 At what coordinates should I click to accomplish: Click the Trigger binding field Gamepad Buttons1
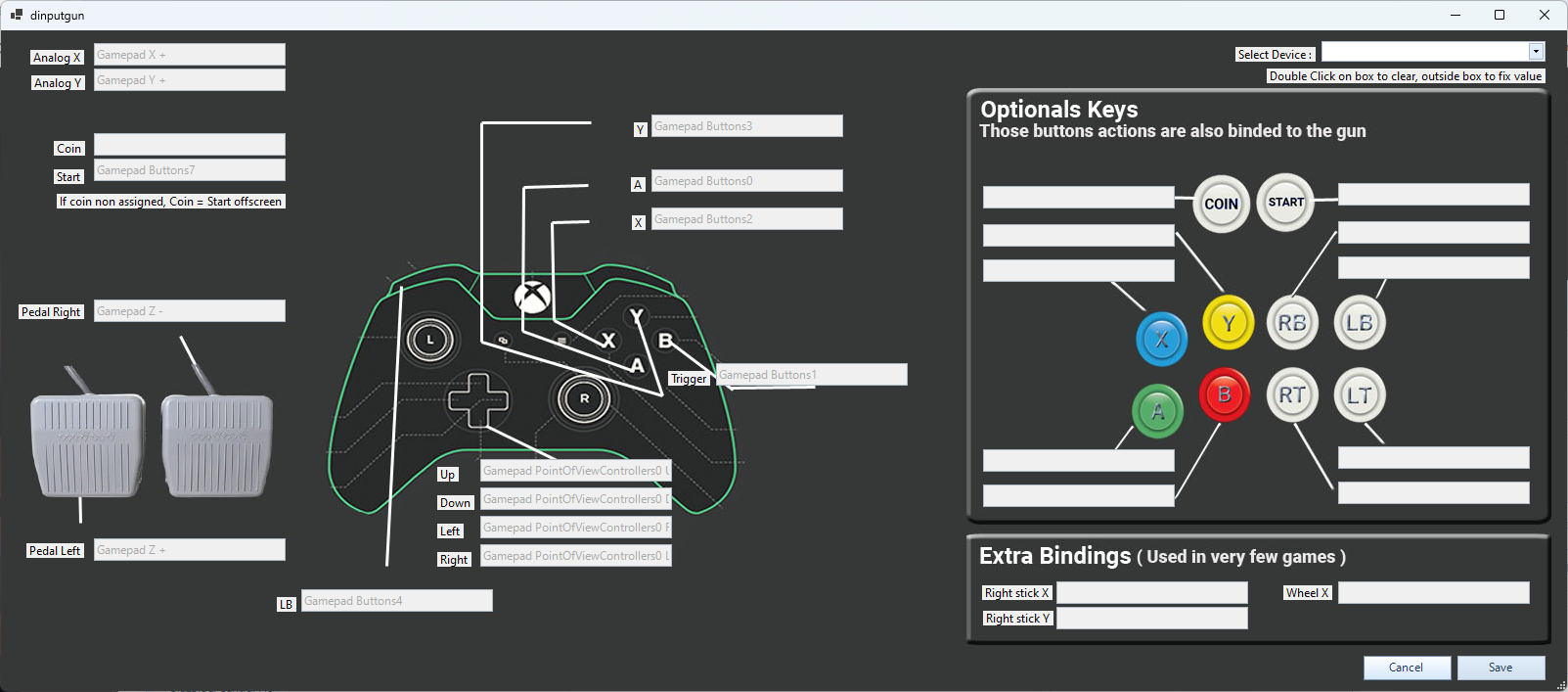(812, 375)
